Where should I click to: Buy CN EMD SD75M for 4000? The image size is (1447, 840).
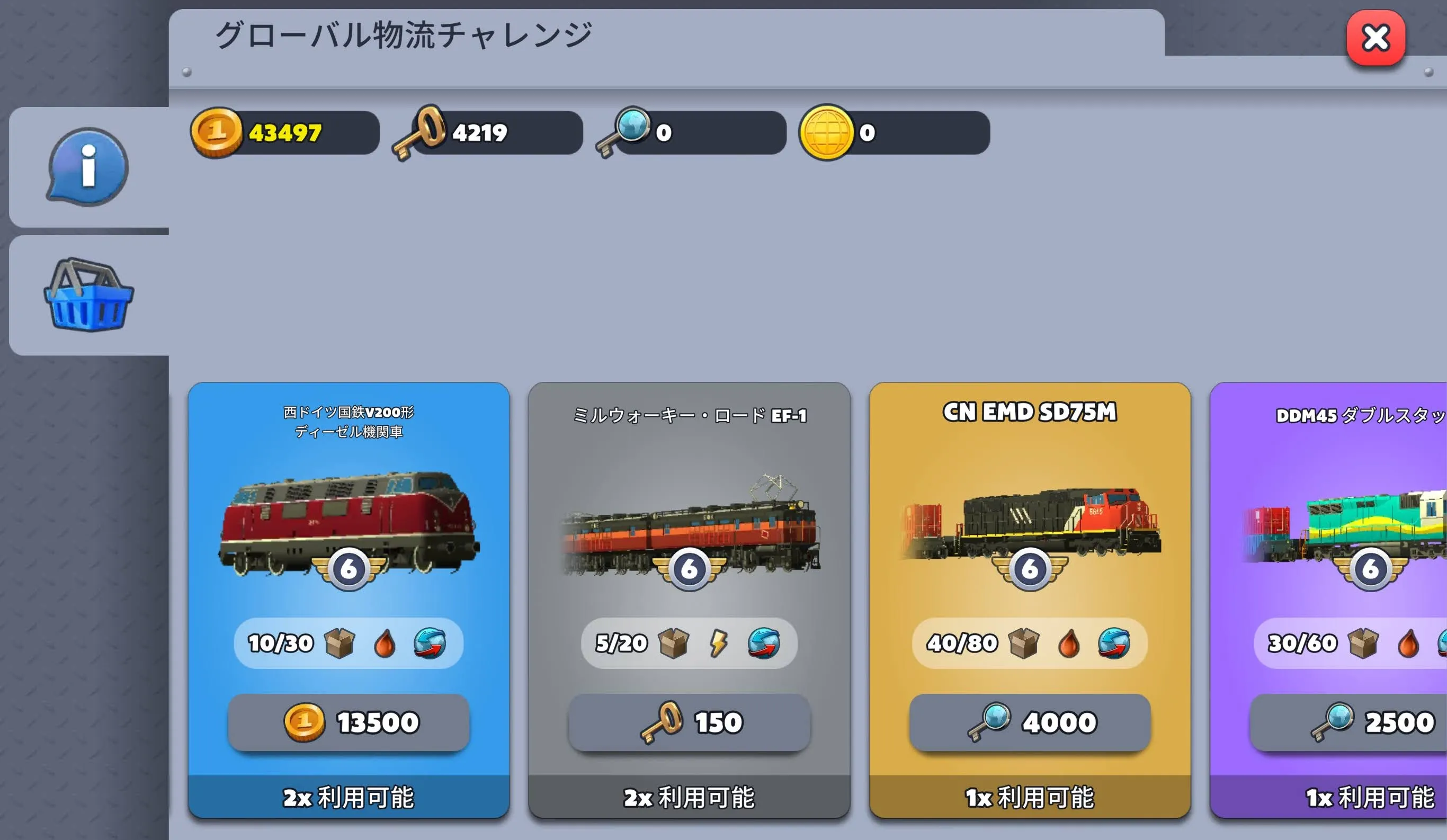click(x=1030, y=722)
